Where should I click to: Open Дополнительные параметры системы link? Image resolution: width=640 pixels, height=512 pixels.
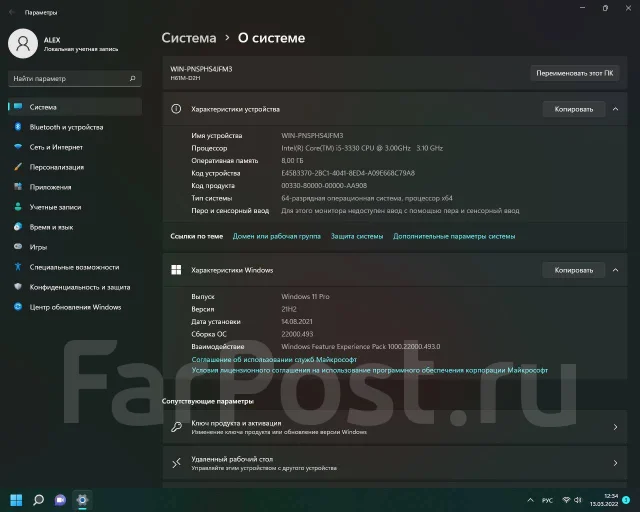click(x=454, y=236)
